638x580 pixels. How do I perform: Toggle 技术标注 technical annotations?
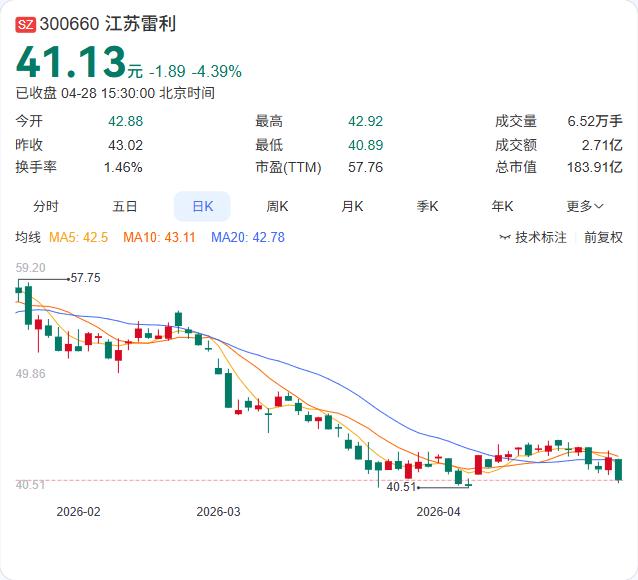[541, 237]
